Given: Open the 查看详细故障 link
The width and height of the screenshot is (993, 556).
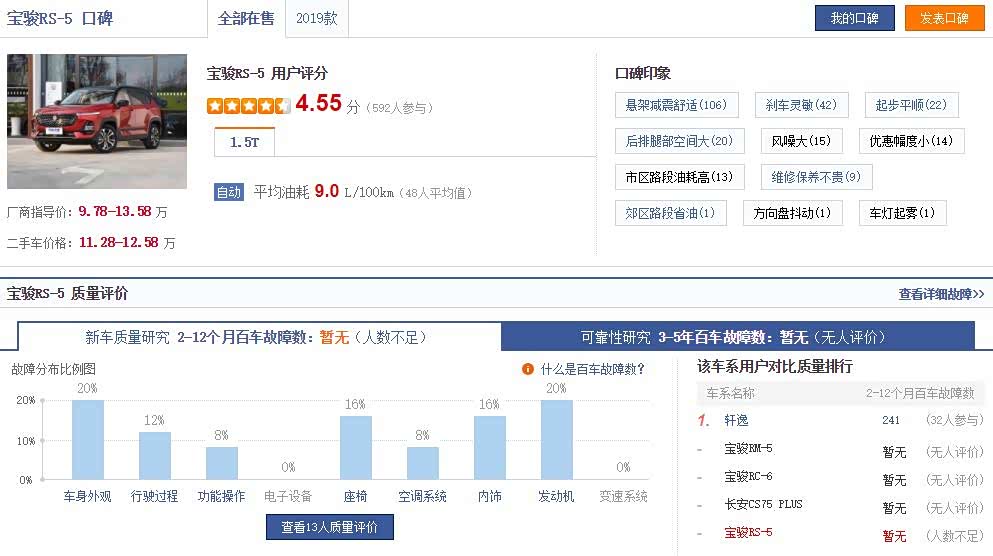Looking at the screenshot, I should click(x=941, y=294).
